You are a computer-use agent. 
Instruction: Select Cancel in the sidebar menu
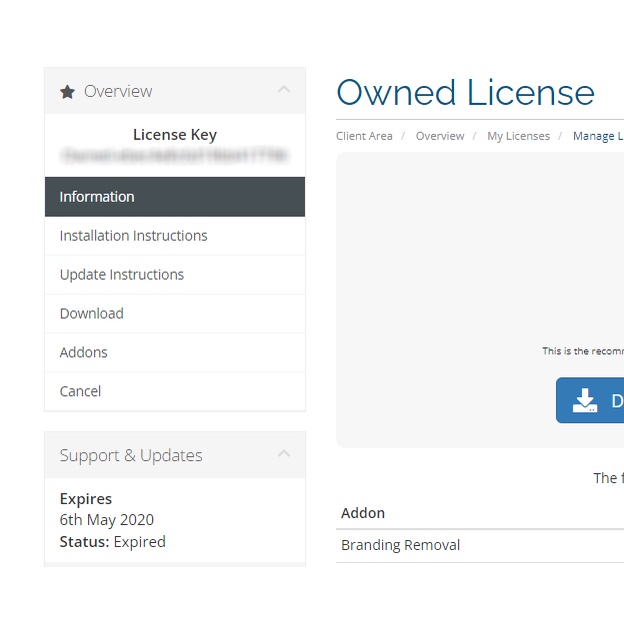[x=80, y=392]
